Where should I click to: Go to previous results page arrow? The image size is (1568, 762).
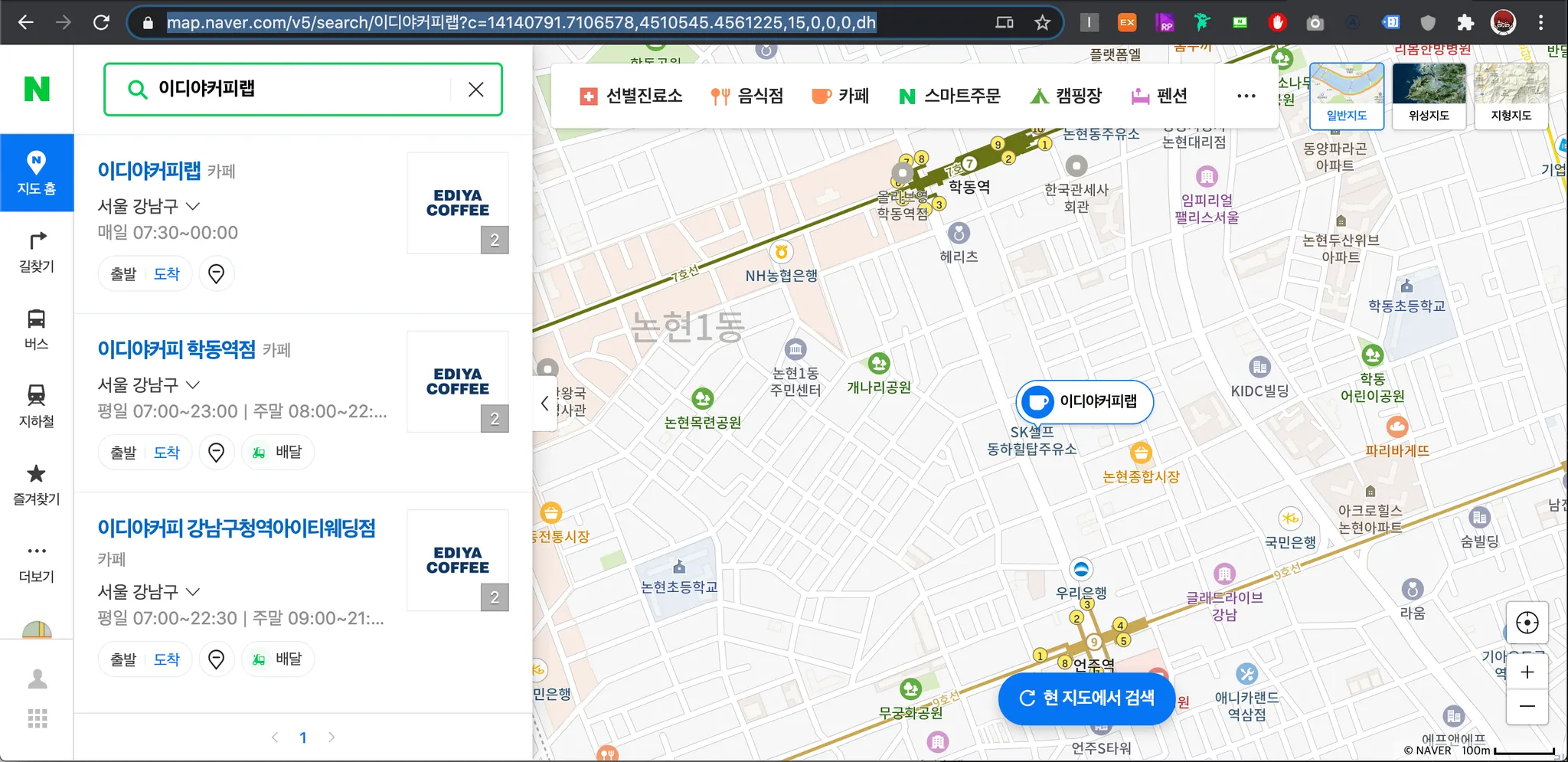(x=275, y=737)
